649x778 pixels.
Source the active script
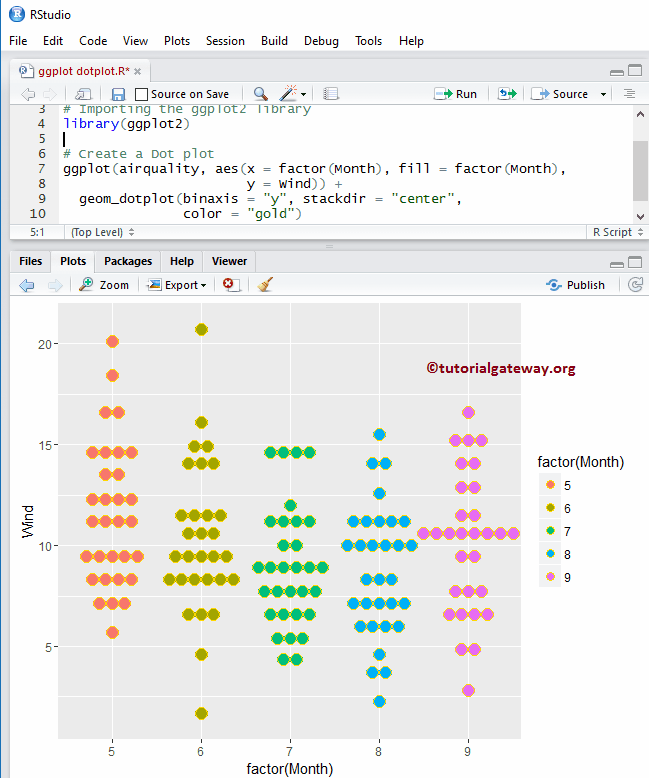[x=560, y=94]
